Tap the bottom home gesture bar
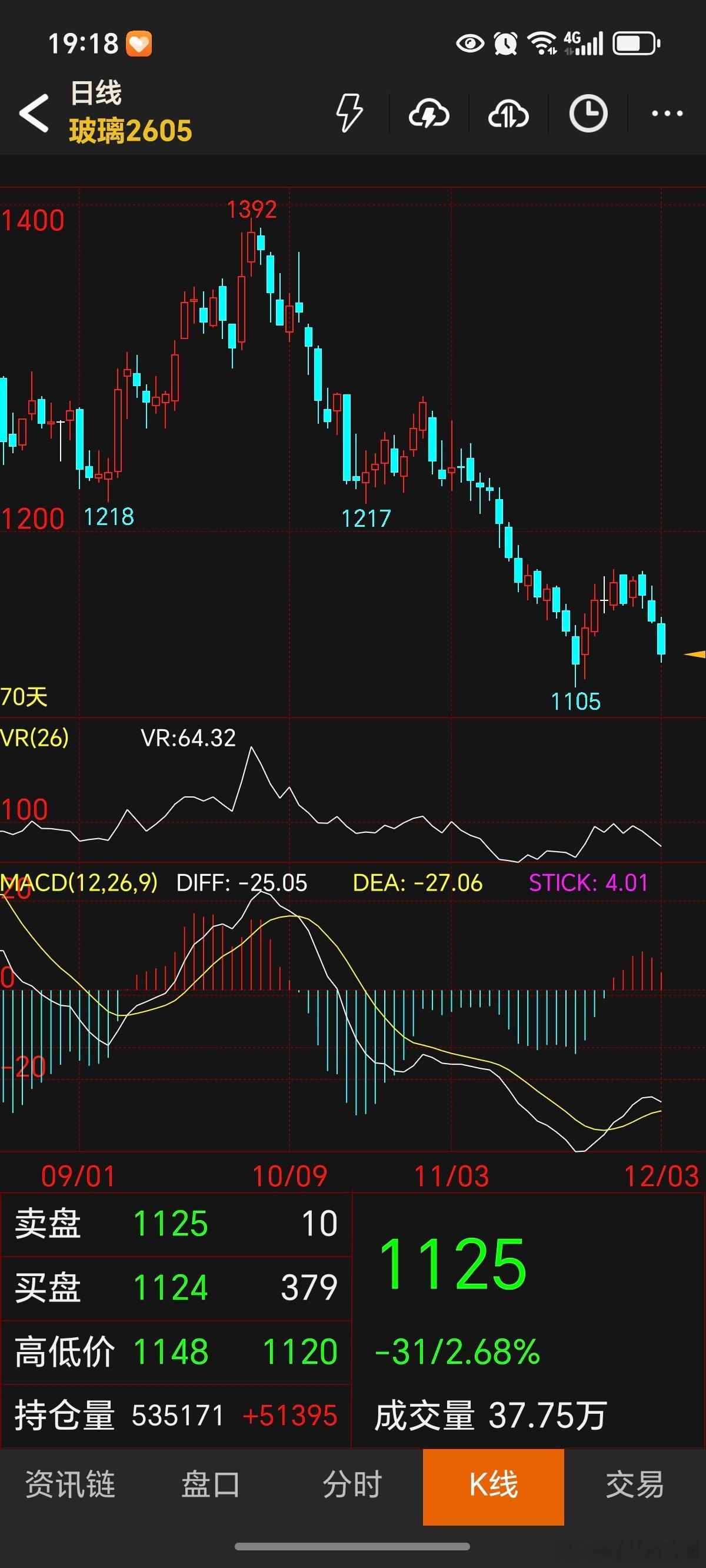 pos(352,1547)
